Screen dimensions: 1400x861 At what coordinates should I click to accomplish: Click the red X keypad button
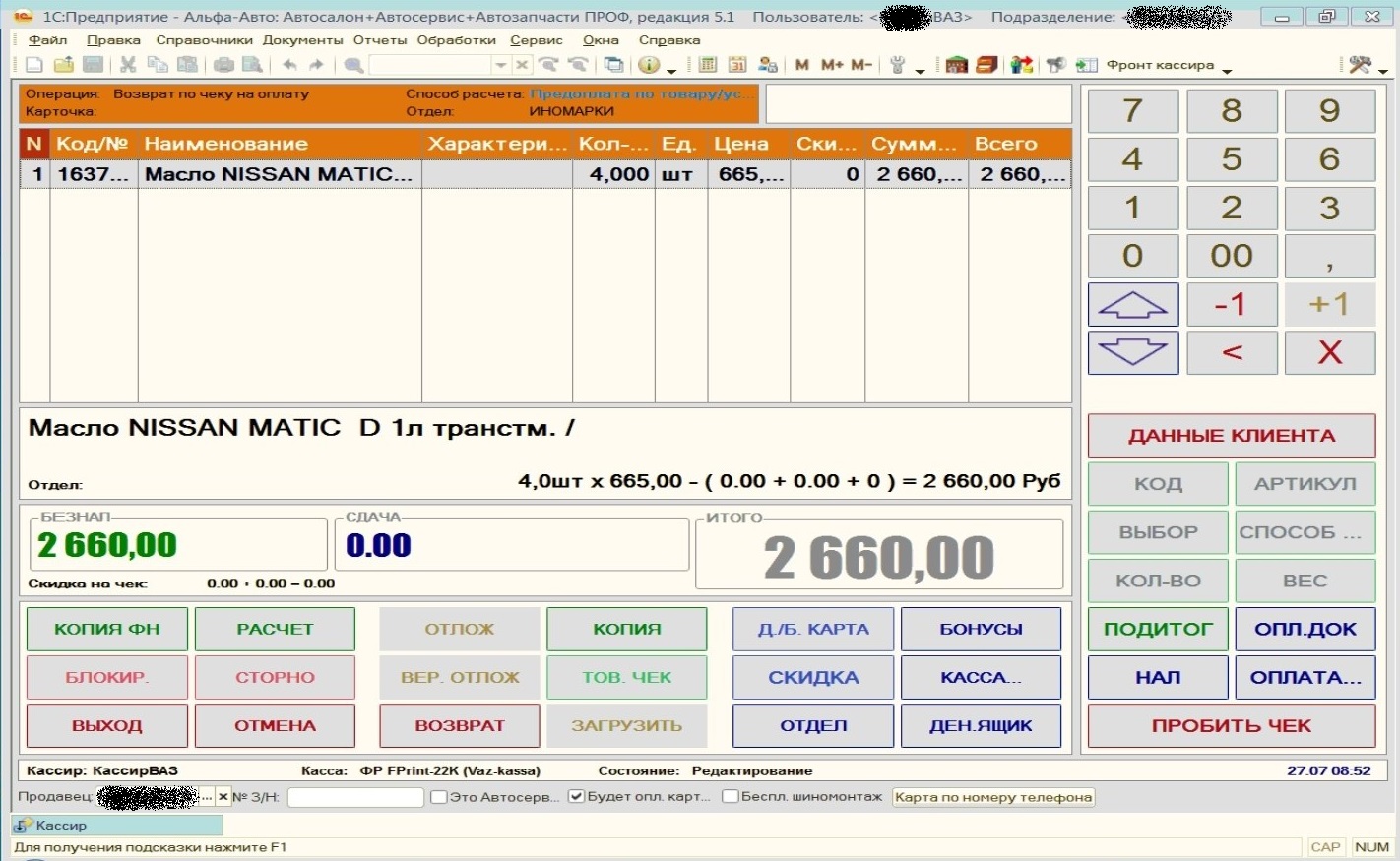1330,352
